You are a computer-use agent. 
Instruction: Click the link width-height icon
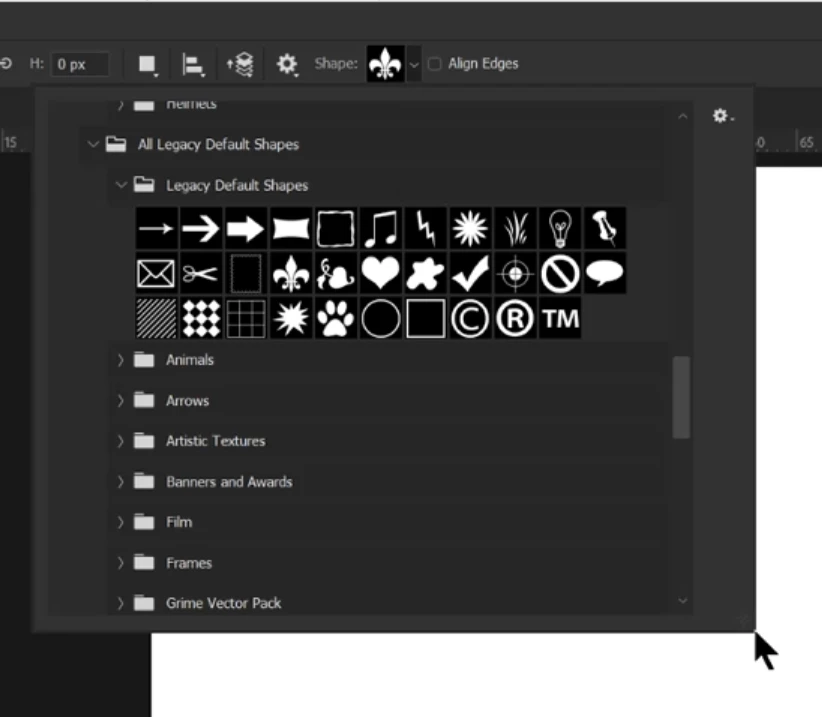[x=6, y=64]
